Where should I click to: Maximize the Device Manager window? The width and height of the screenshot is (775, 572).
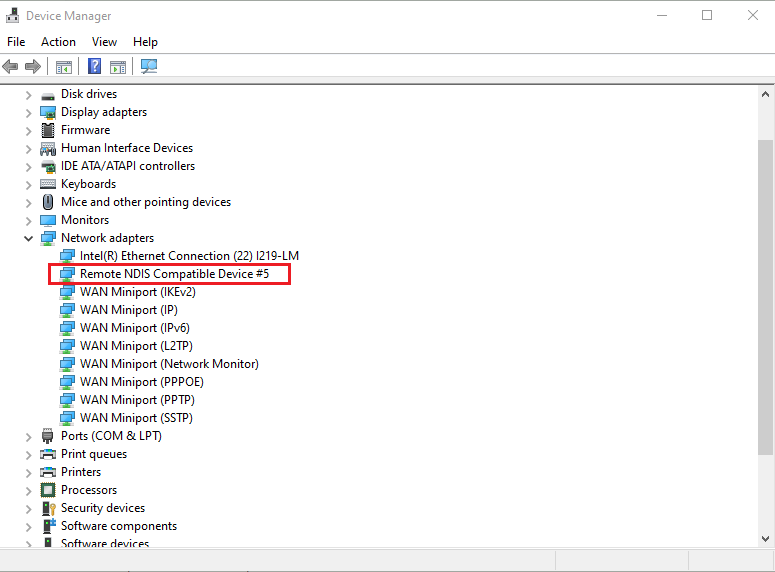[x=707, y=15]
